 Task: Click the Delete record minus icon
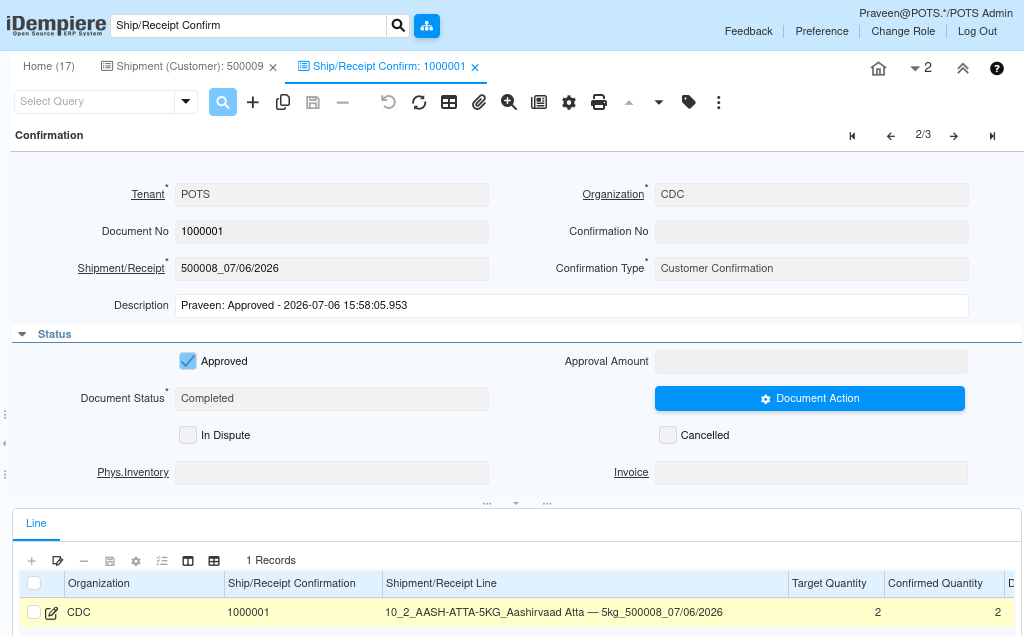click(343, 103)
